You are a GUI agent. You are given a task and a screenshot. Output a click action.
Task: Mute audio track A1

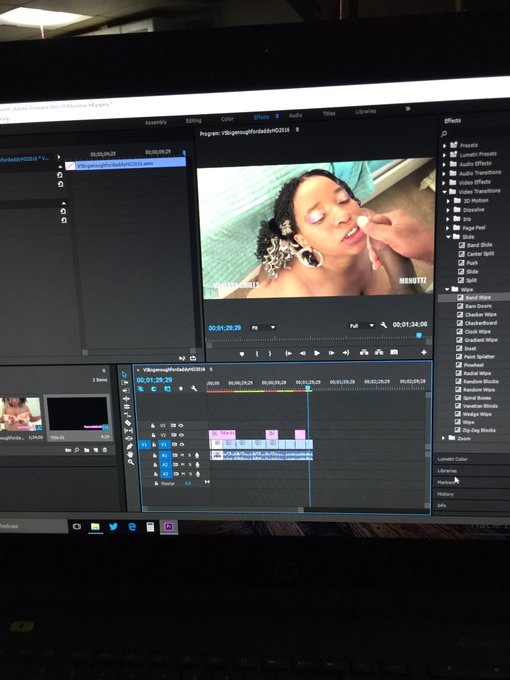(183, 455)
